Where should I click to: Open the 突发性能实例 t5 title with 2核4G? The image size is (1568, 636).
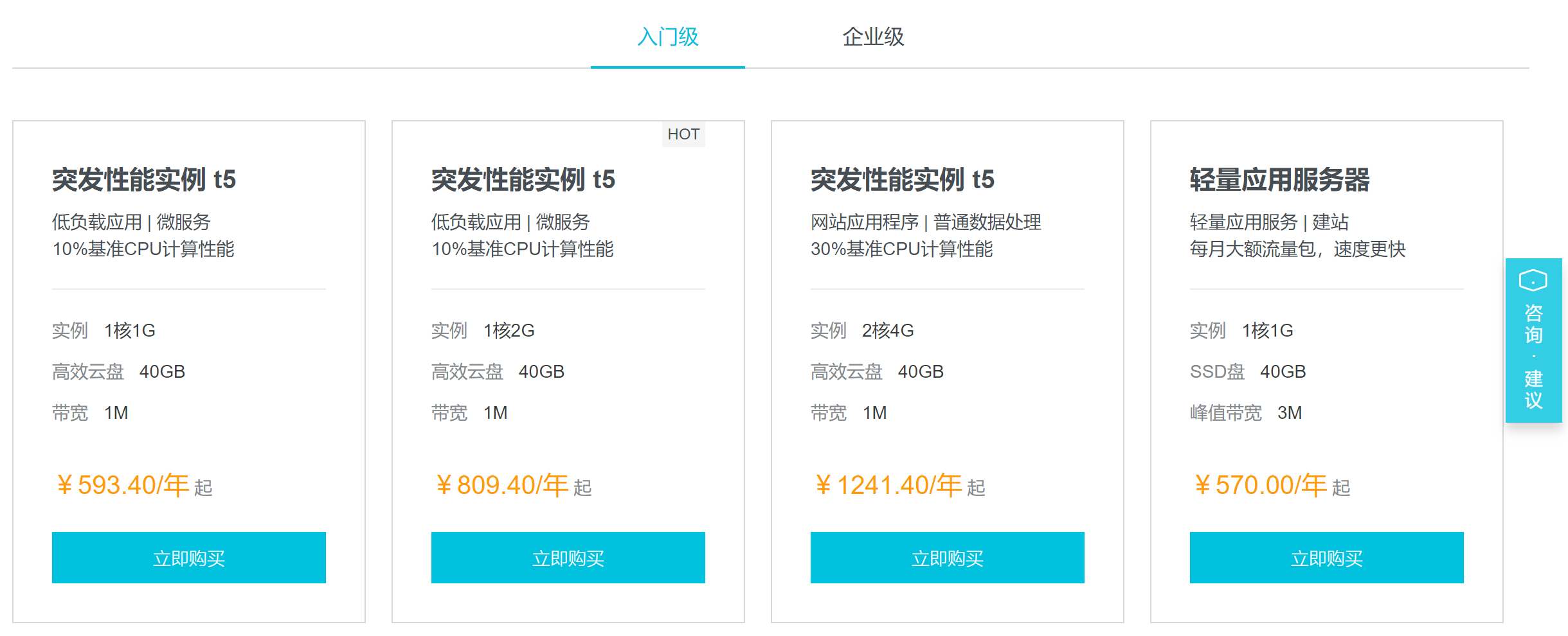903,179
